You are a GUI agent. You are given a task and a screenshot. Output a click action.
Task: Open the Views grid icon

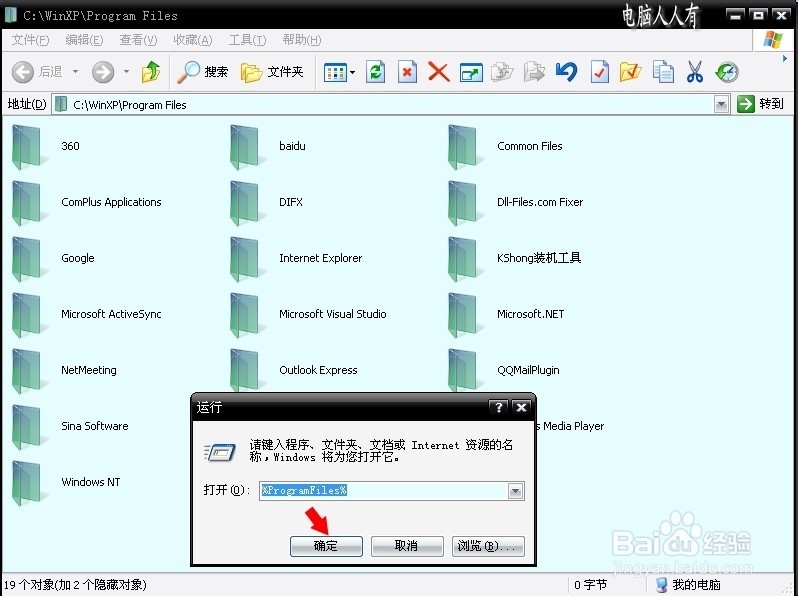335,73
